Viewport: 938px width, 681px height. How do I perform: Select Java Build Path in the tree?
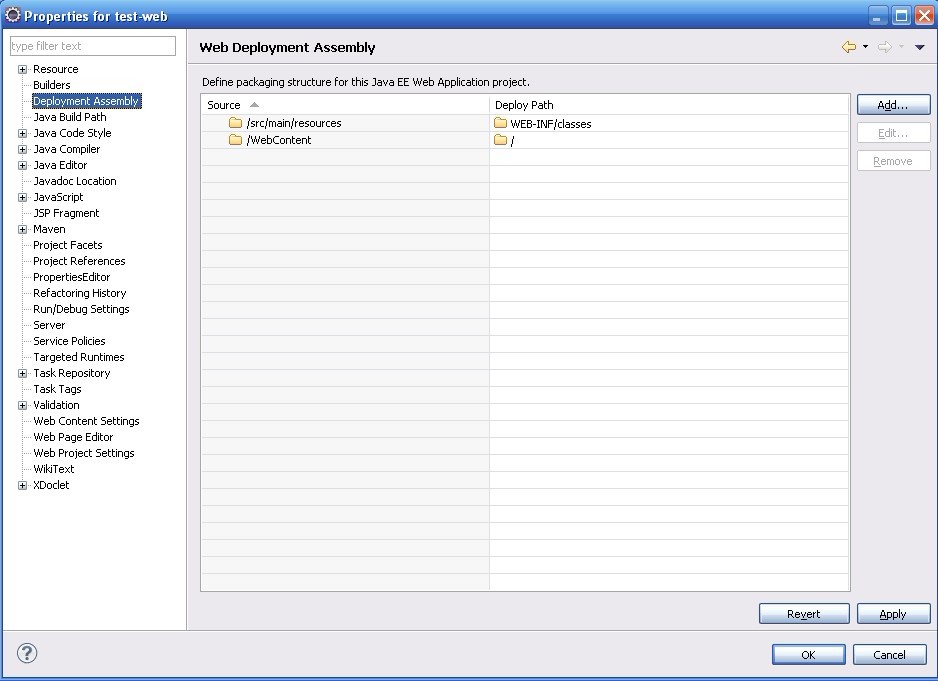pos(70,117)
